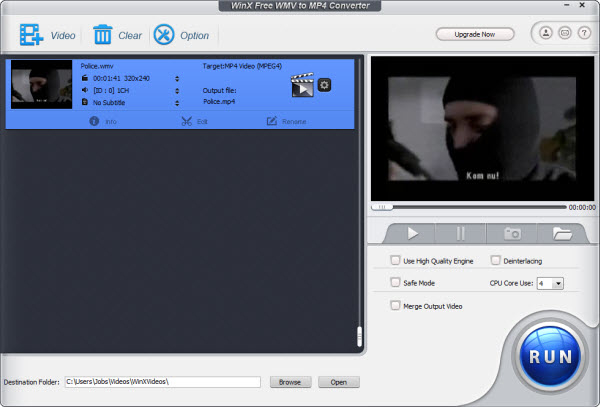Click the Info button for Police.wmv
This screenshot has width=600, height=407.
[x=103, y=121]
